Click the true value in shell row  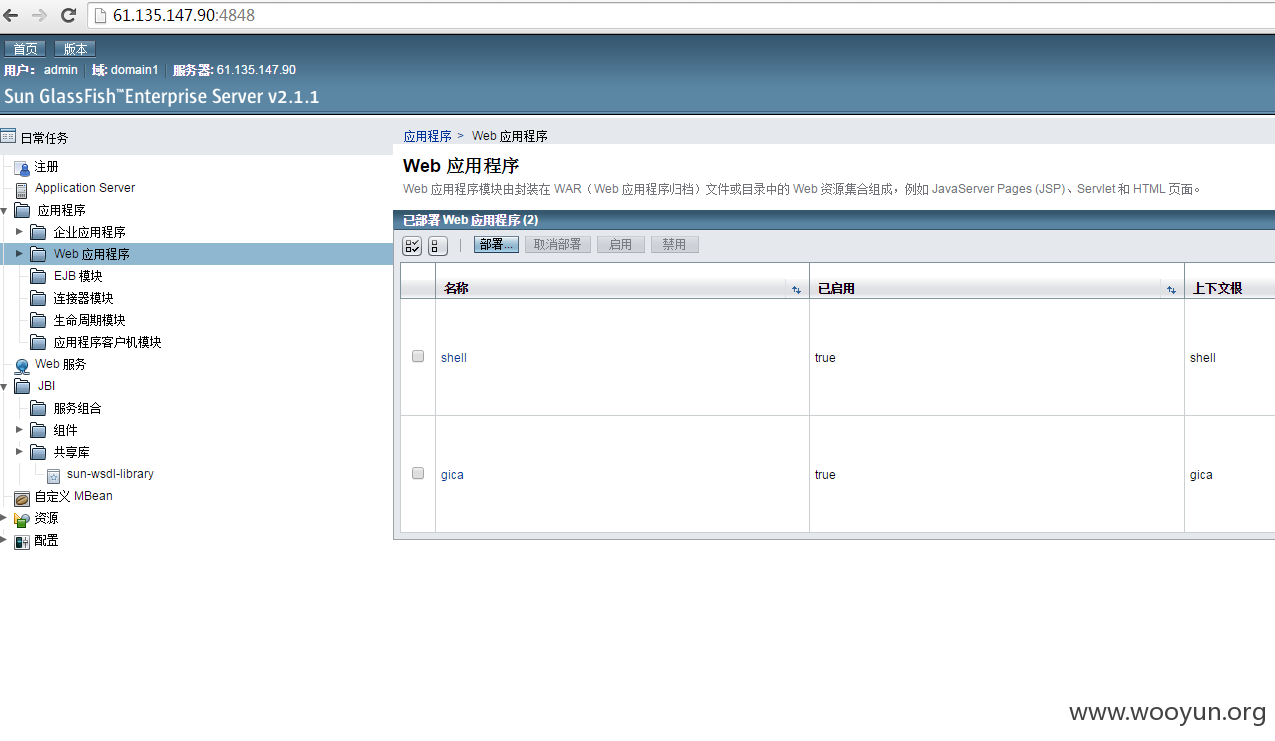click(x=825, y=358)
